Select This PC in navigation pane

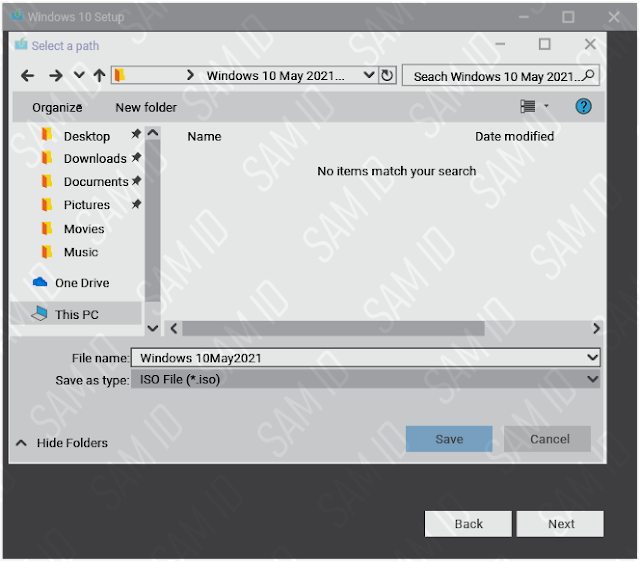pyautogui.click(x=77, y=314)
